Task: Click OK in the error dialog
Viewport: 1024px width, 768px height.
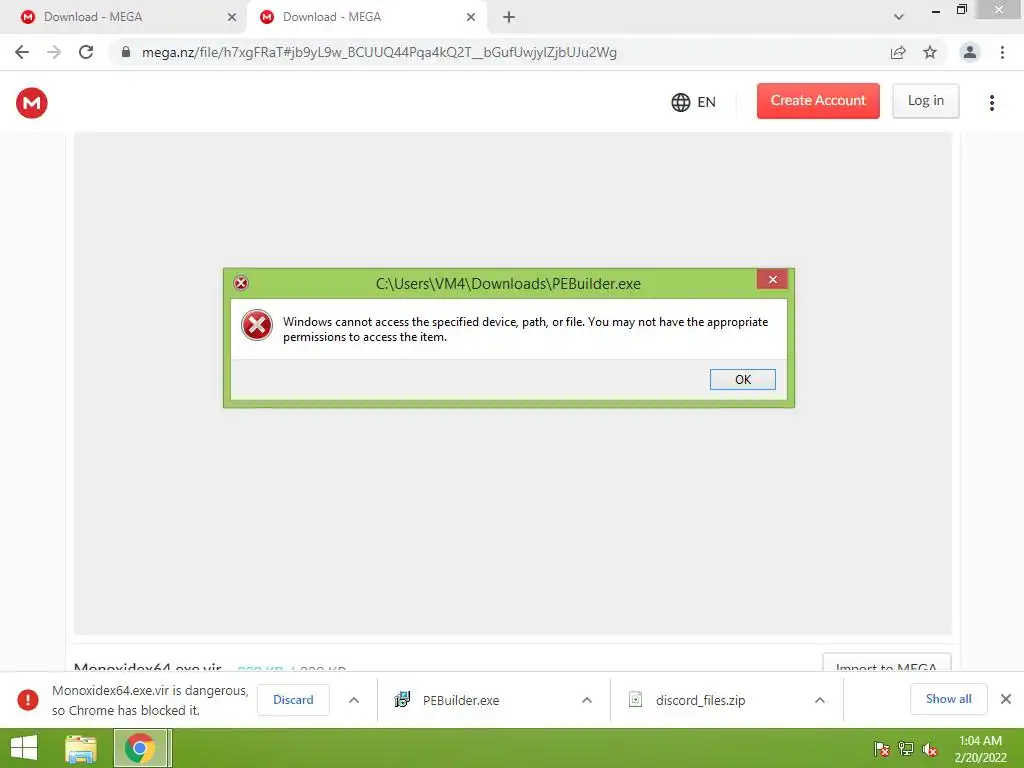Action: click(x=743, y=379)
